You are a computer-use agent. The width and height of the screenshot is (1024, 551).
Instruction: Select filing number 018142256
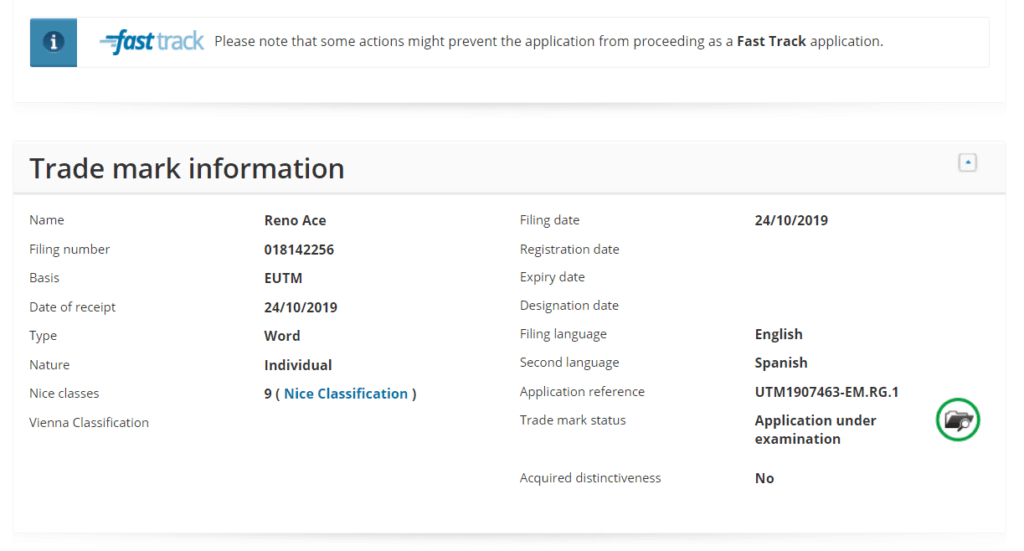point(299,250)
